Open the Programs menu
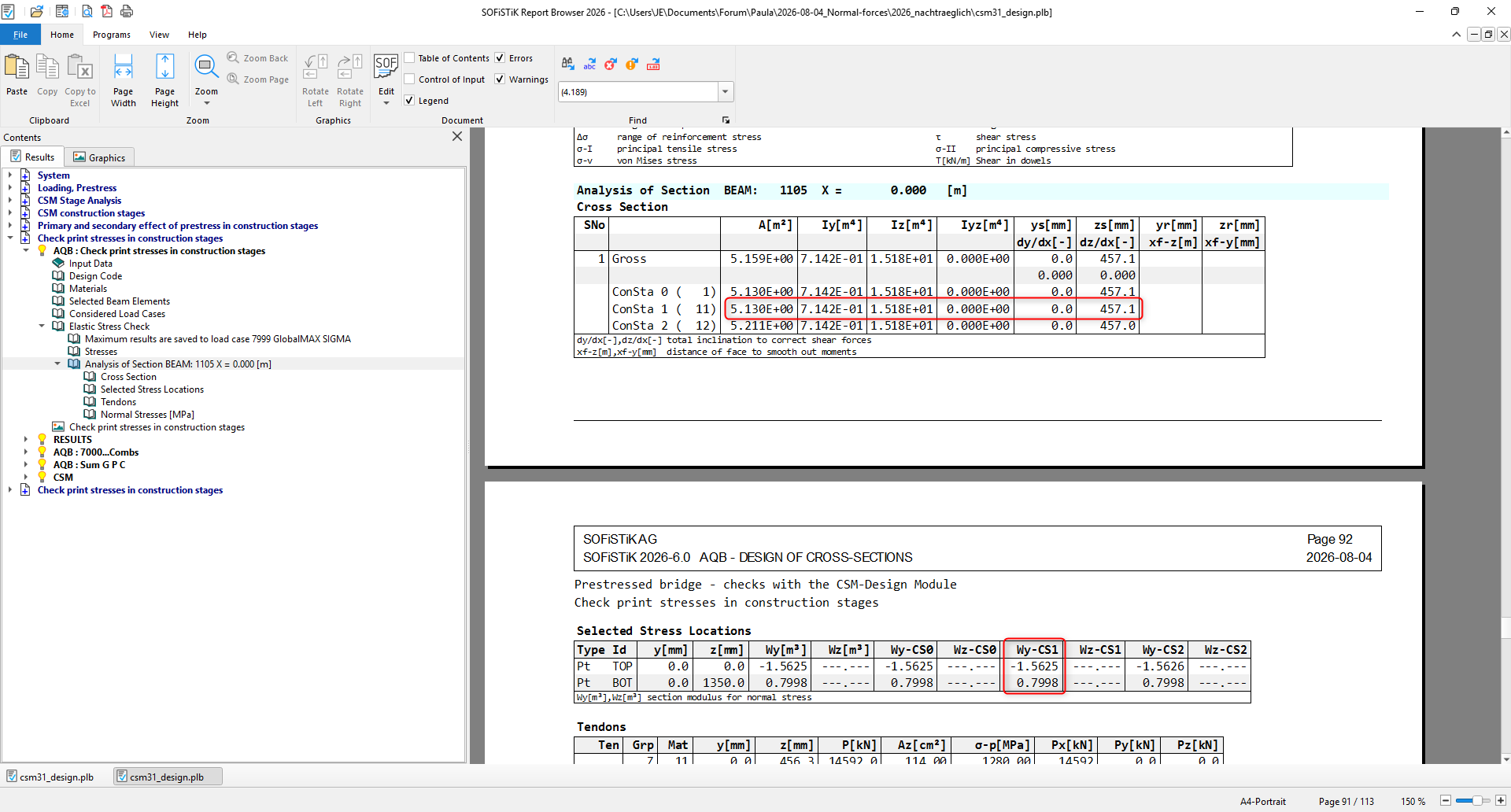This screenshot has width=1511, height=812. (112, 35)
